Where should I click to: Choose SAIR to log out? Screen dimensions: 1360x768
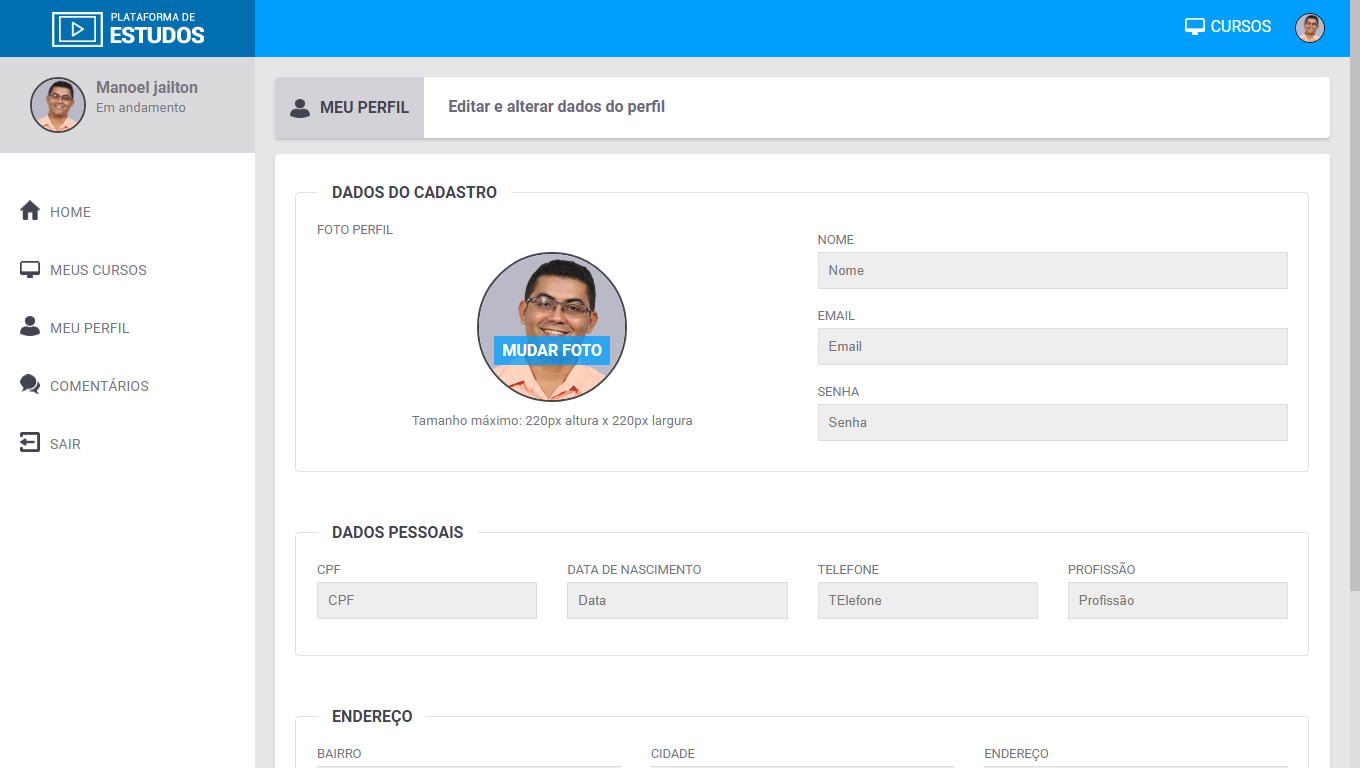(65, 444)
